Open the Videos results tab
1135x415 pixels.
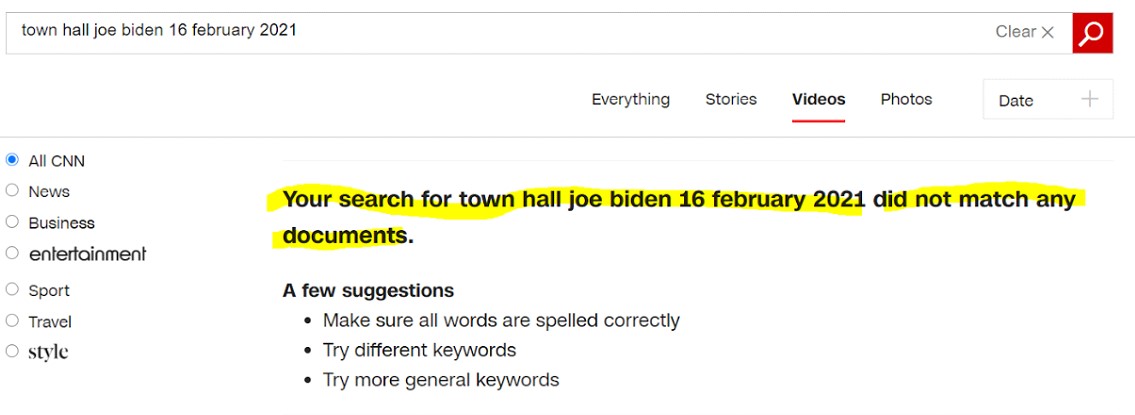click(x=818, y=99)
